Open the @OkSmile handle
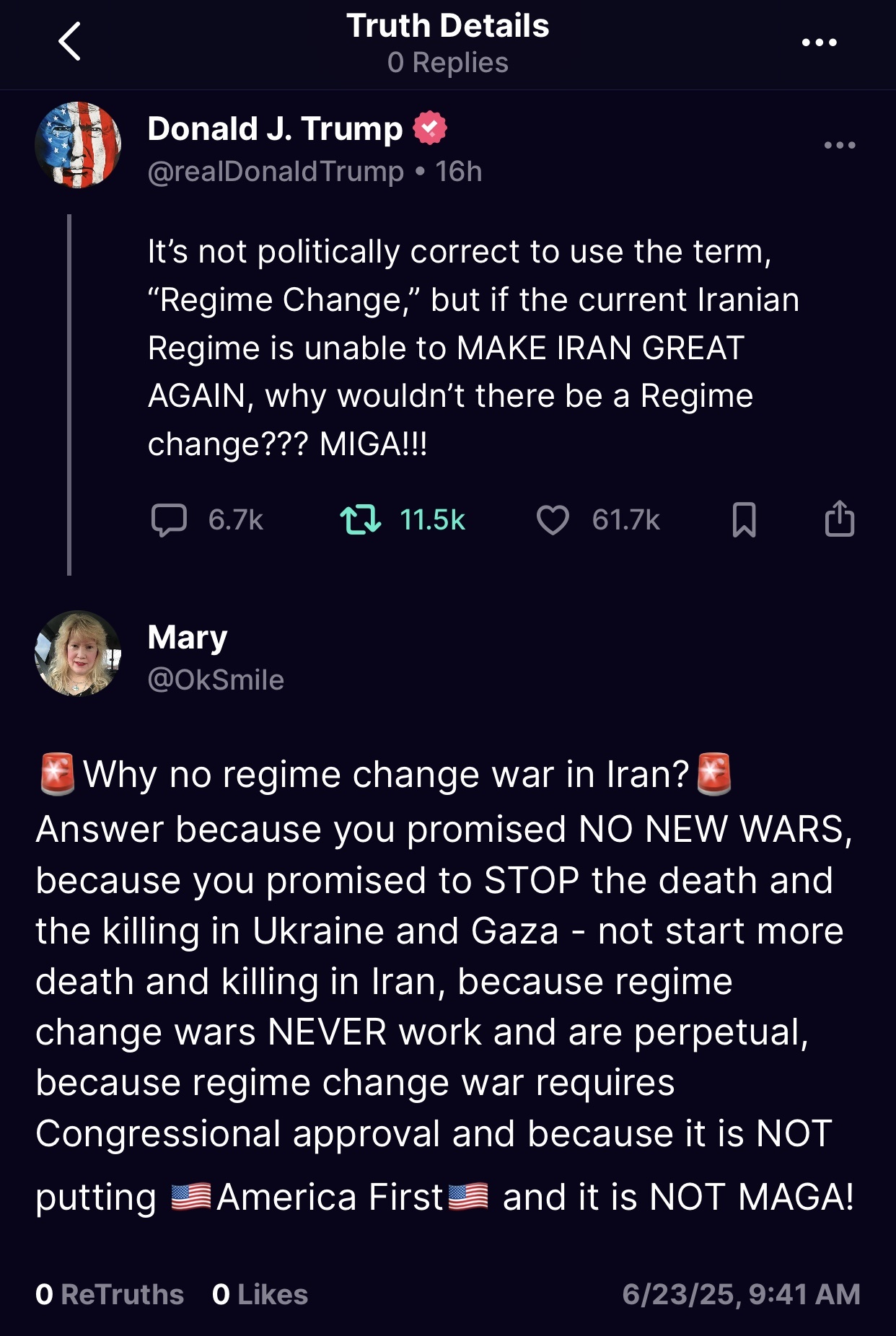The height and width of the screenshot is (1336, 896). (x=216, y=680)
